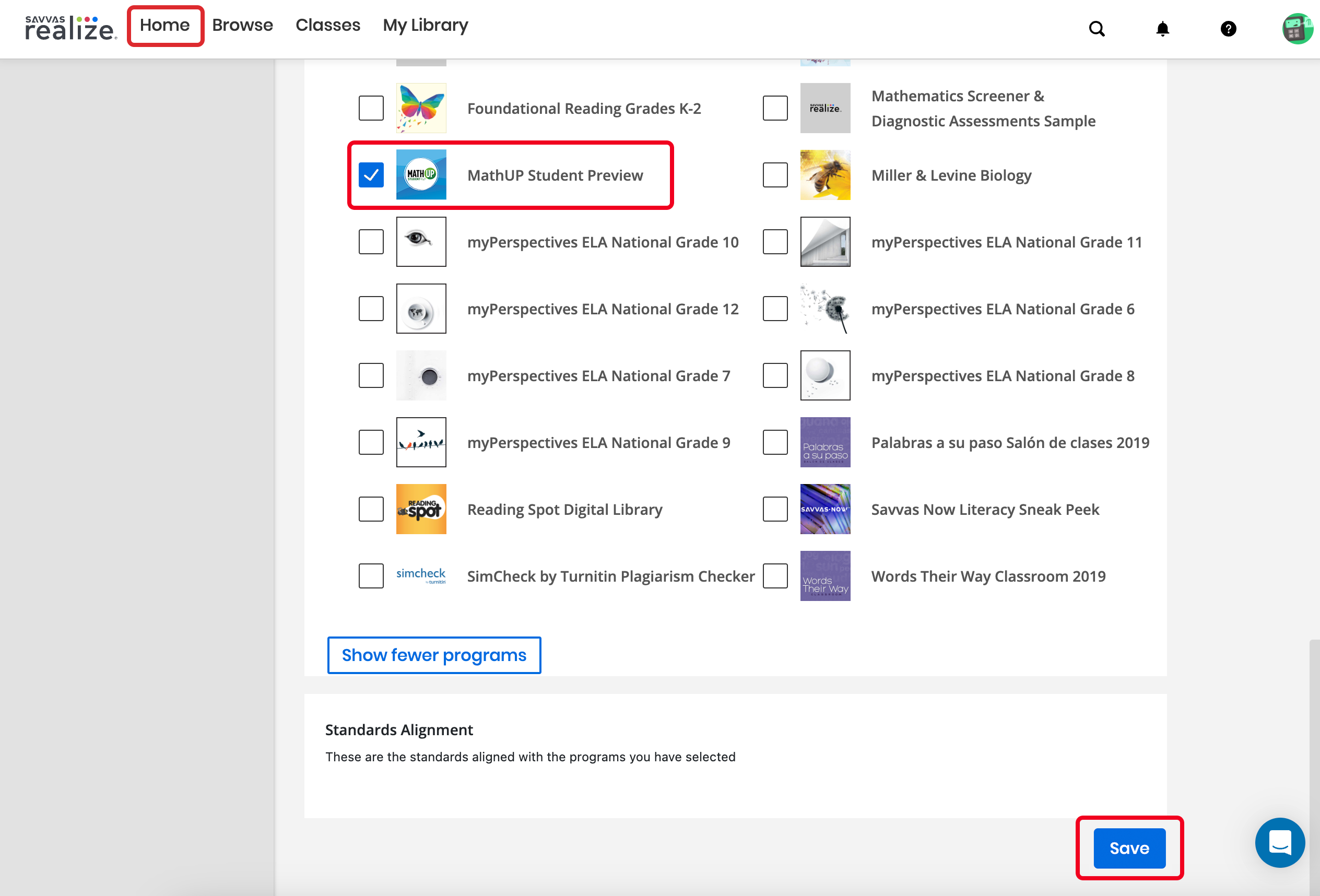This screenshot has width=1320, height=896.
Task: Check myPerspectives ELA National Grade 9 checkbox
Action: [371, 442]
